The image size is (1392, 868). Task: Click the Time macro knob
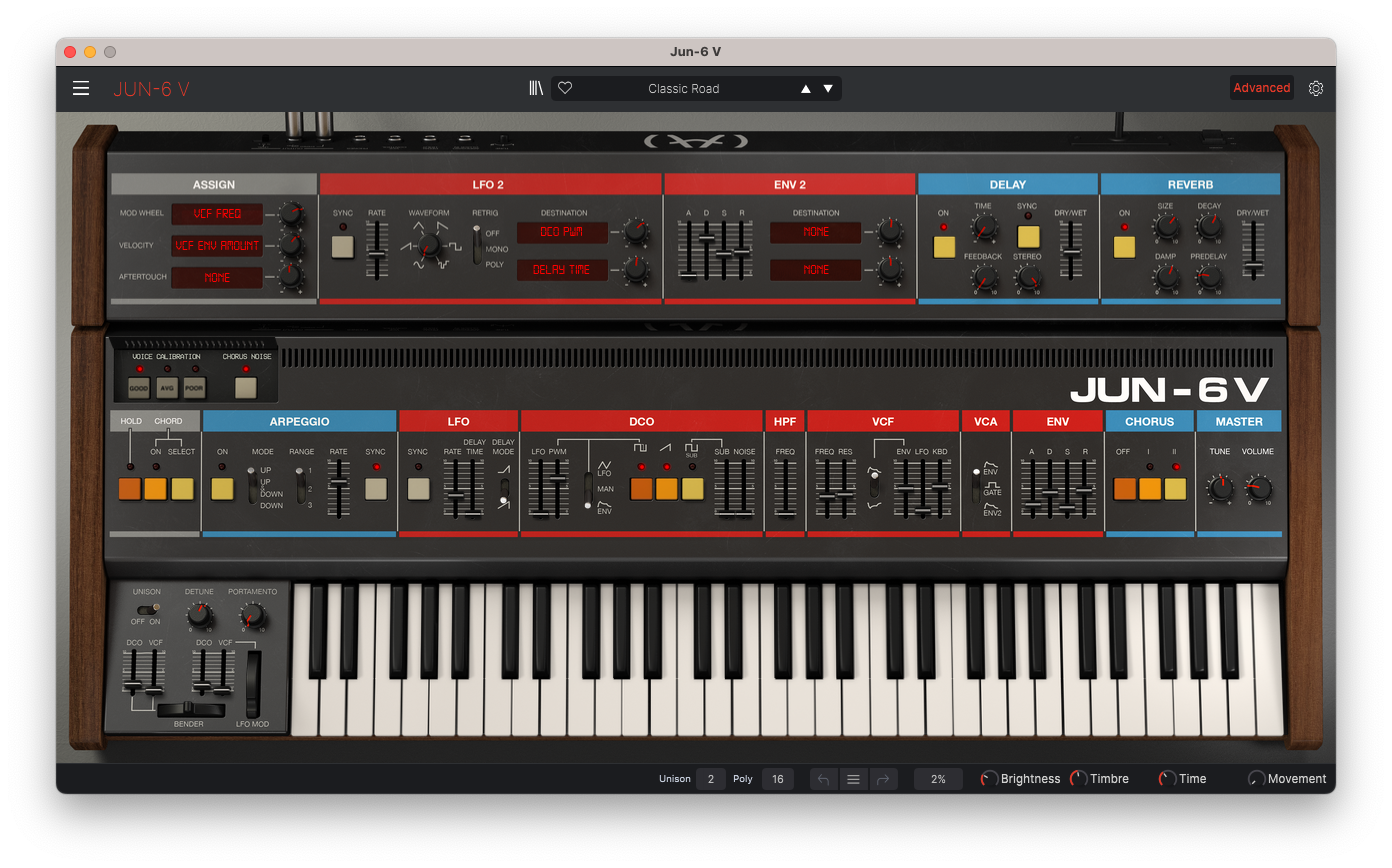click(x=1167, y=779)
